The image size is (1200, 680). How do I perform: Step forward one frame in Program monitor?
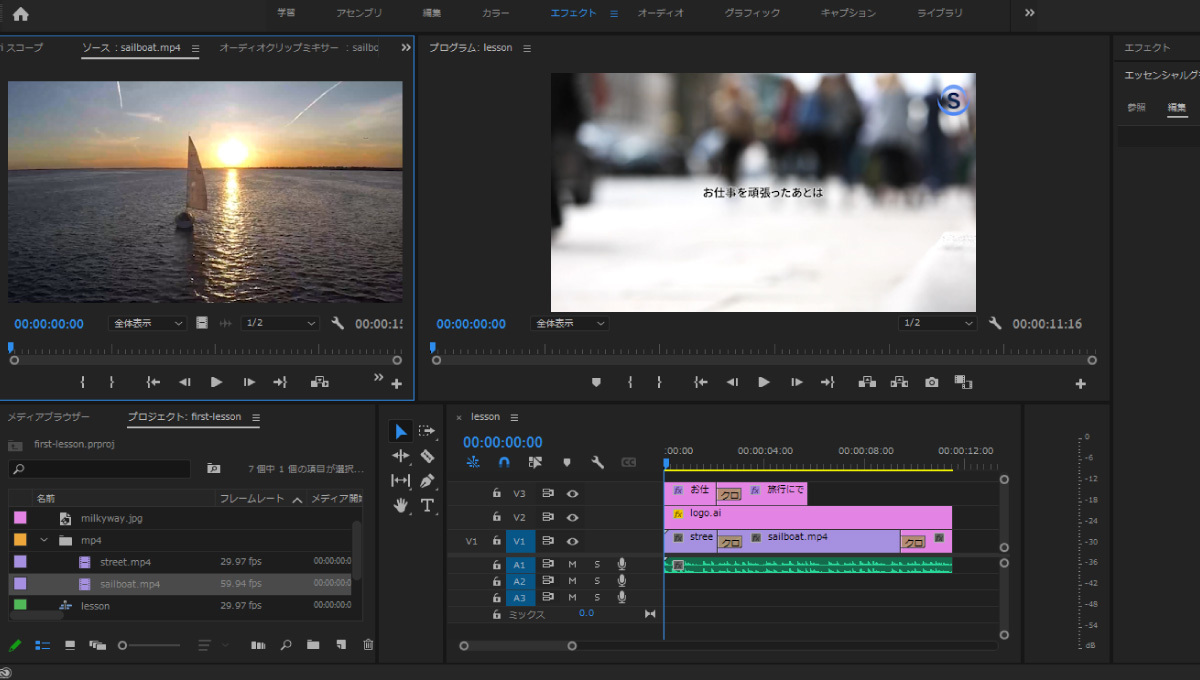pos(796,382)
